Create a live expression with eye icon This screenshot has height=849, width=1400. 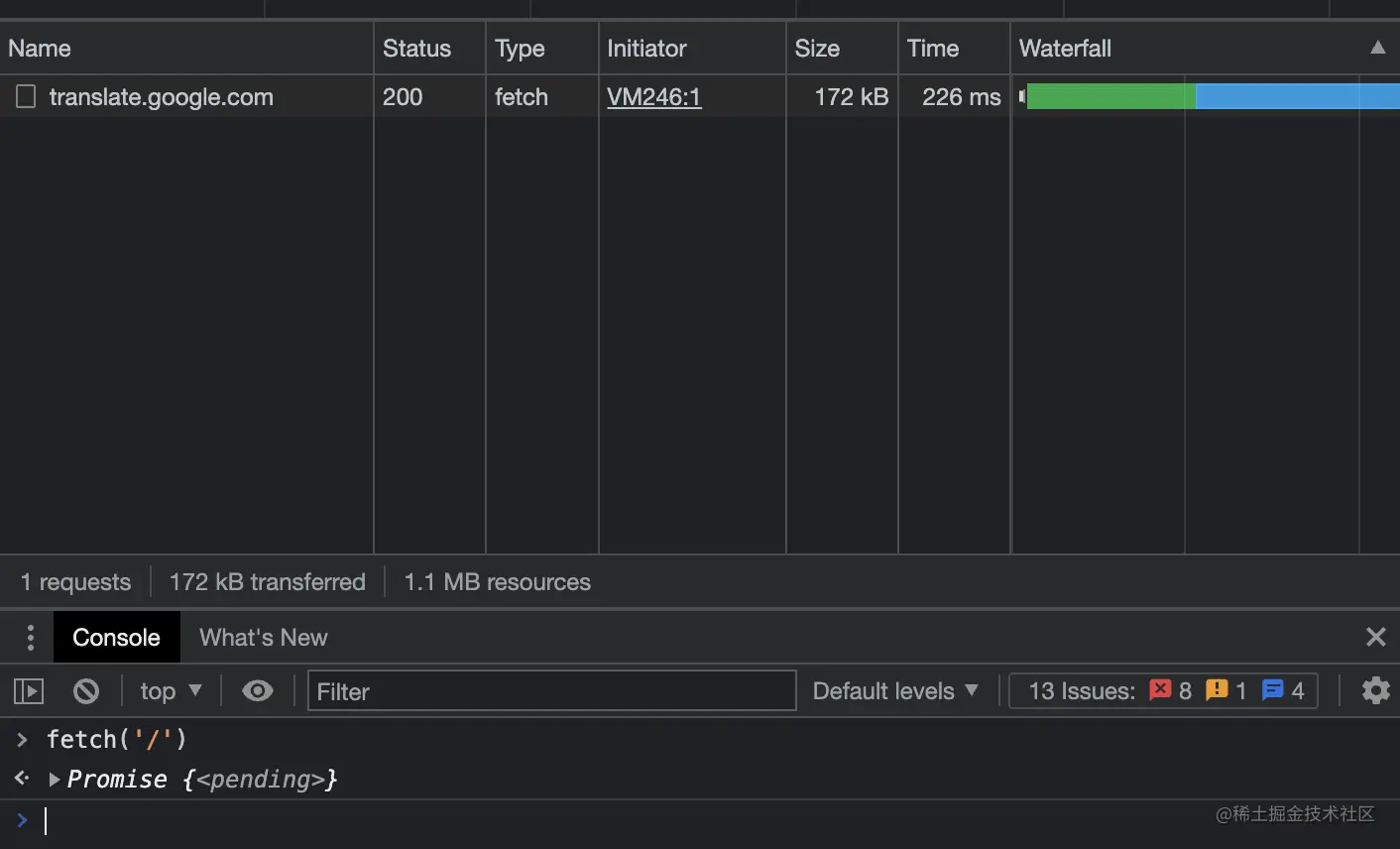coord(258,690)
